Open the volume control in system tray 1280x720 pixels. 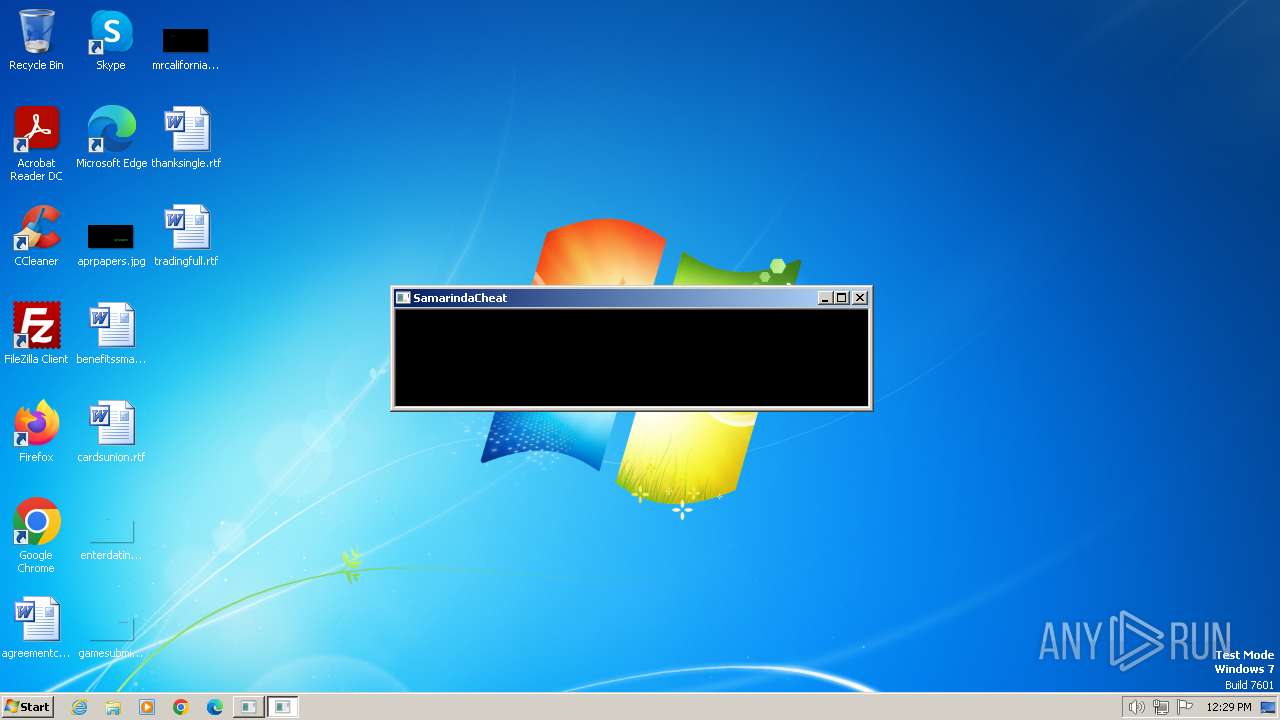coord(1136,707)
